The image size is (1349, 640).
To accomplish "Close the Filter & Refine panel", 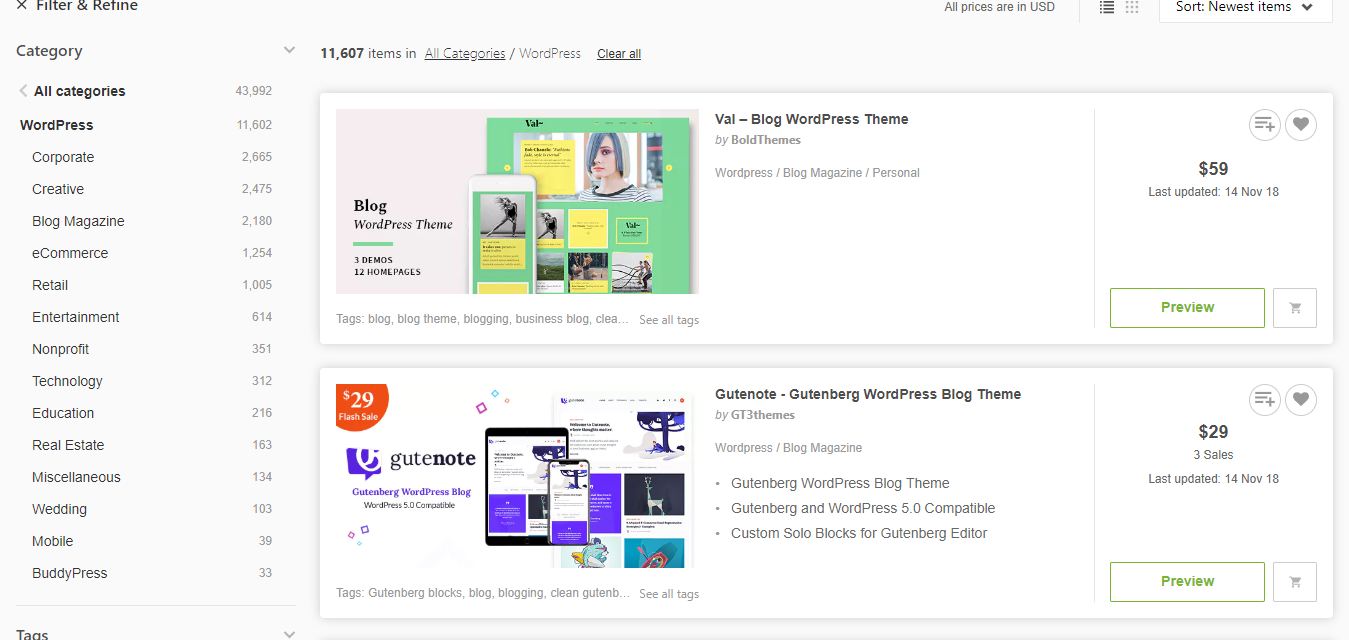I will (22, 6).
